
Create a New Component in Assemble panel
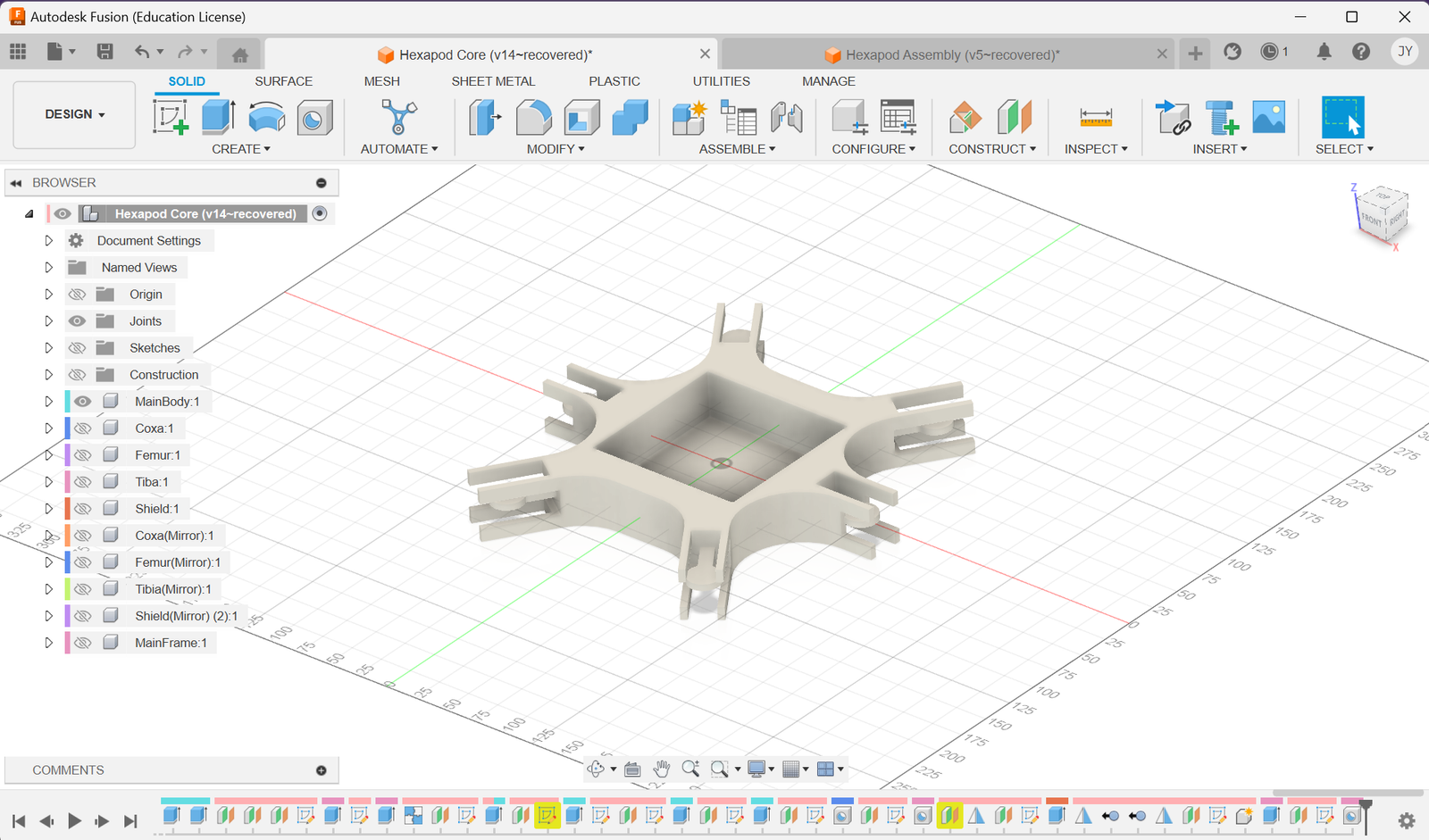tap(688, 117)
